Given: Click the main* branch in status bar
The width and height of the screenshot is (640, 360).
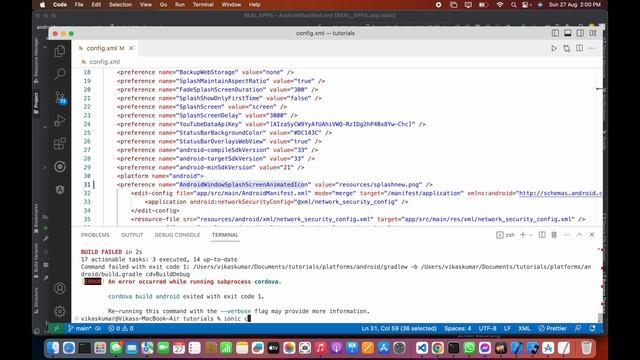Looking at the screenshot, I should [80, 328].
